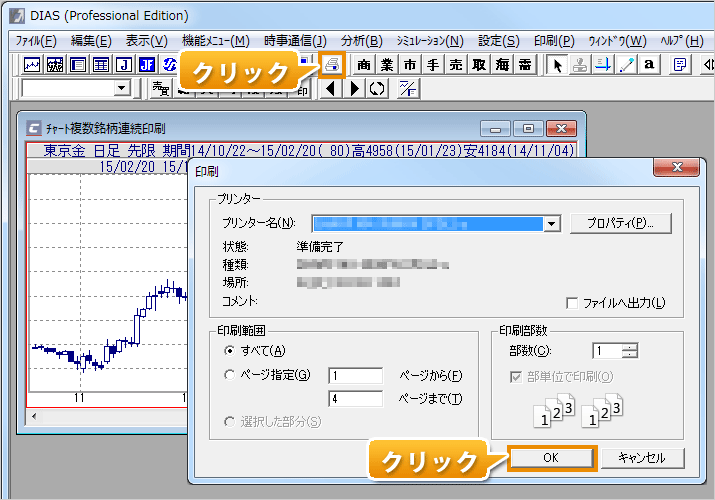This screenshot has height=500, width=715.
Task: Enable the ファイルへ出力 checkbox
Action: click(x=573, y=303)
